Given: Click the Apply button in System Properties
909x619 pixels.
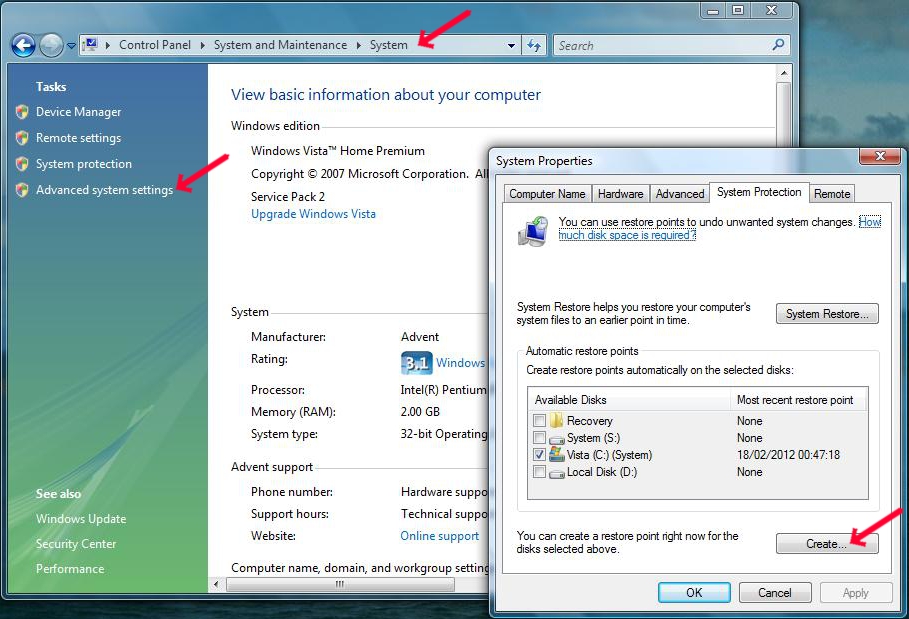Looking at the screenshot, I should pos(856,592).
